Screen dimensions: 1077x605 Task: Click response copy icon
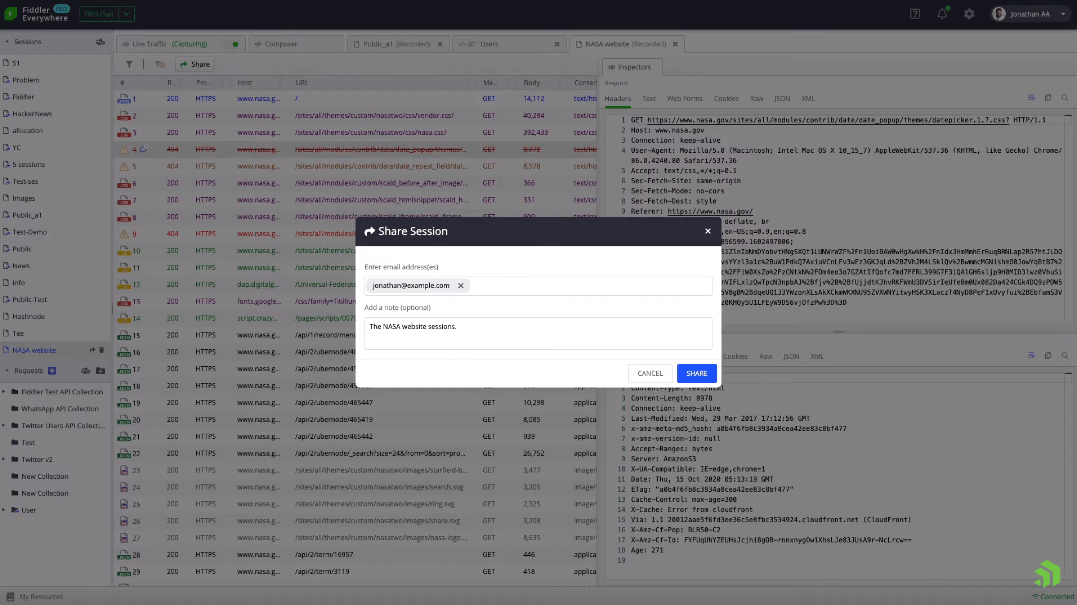(1047, 356)
